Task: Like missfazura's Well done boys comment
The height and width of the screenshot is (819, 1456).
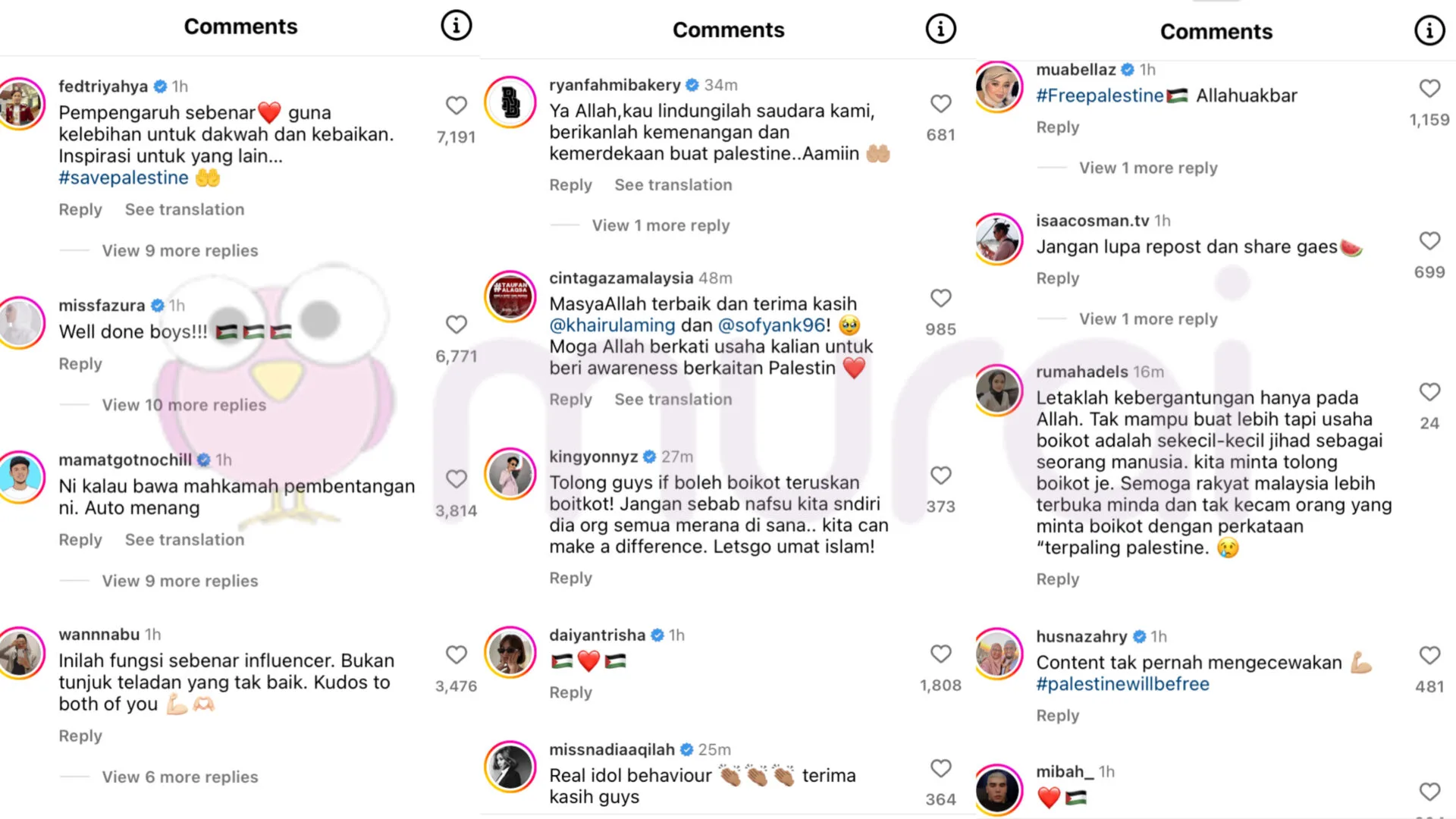Action: (x=456, y=325)
